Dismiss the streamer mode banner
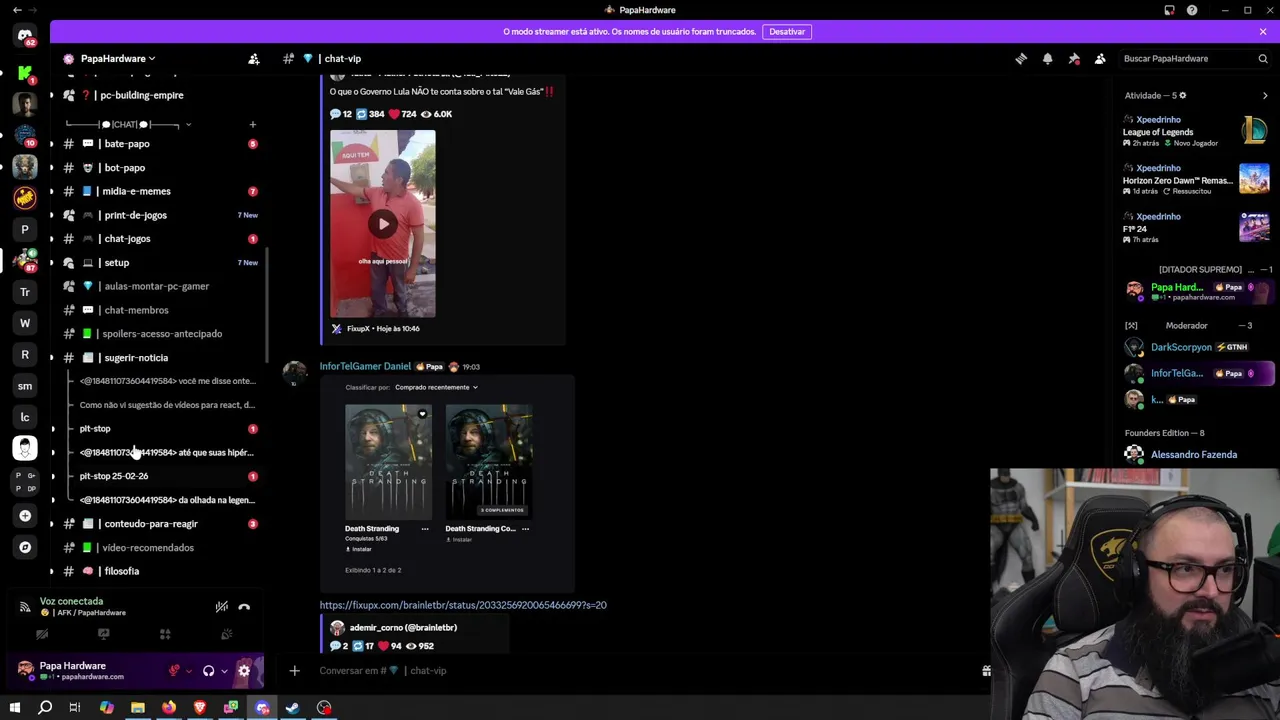Screen dimensions: 1280x720 tap(1263, 32)
